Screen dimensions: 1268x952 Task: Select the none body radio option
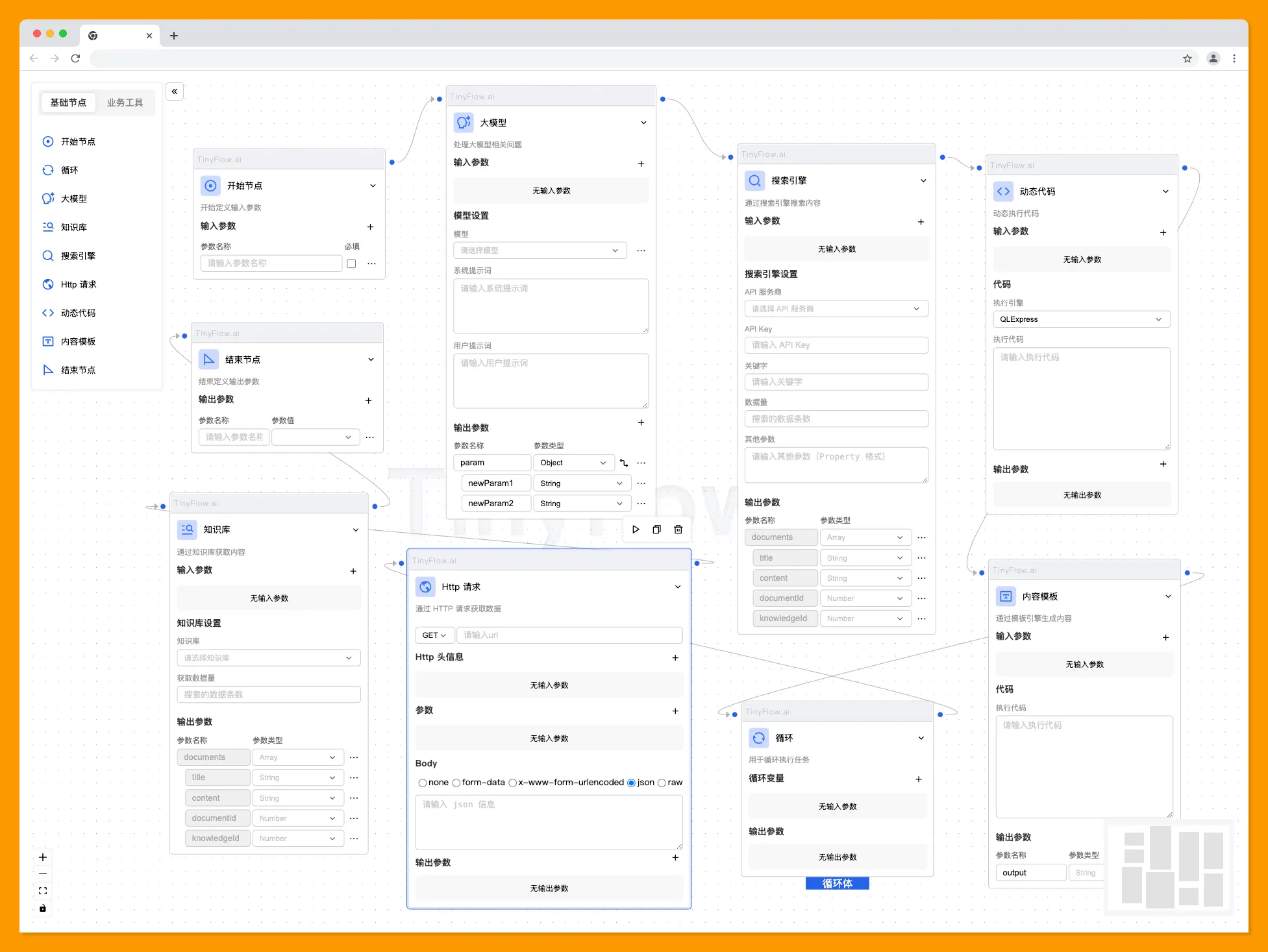[423, 783]
